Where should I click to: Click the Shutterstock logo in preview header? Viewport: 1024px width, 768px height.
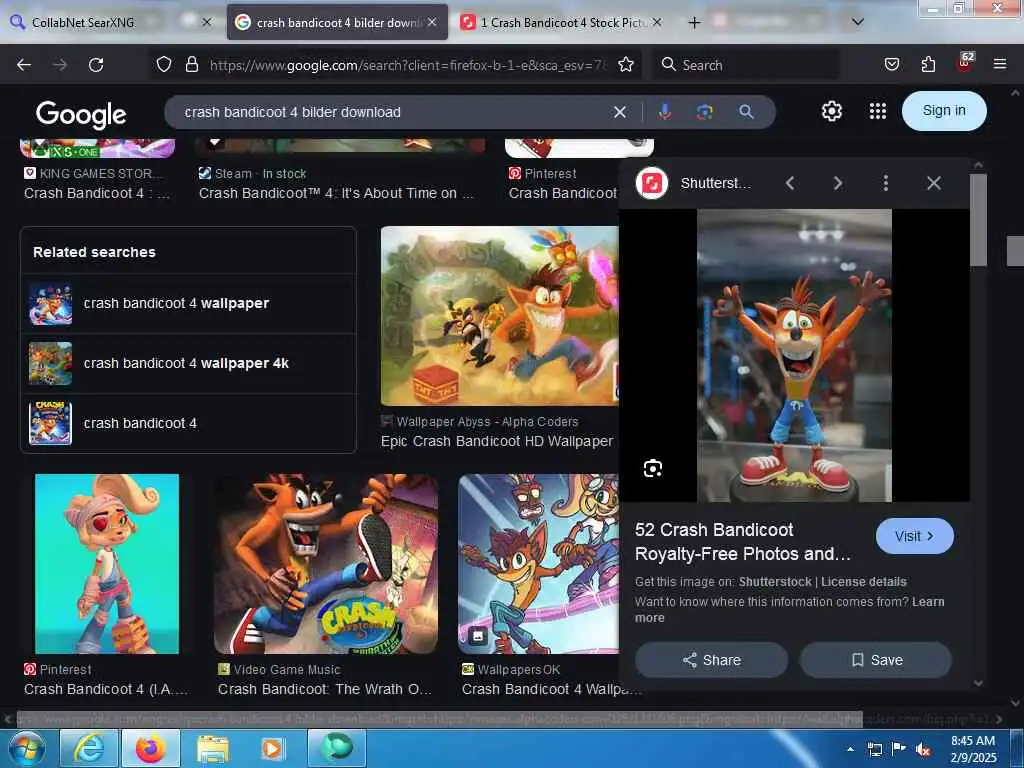[x=652, y=183]
